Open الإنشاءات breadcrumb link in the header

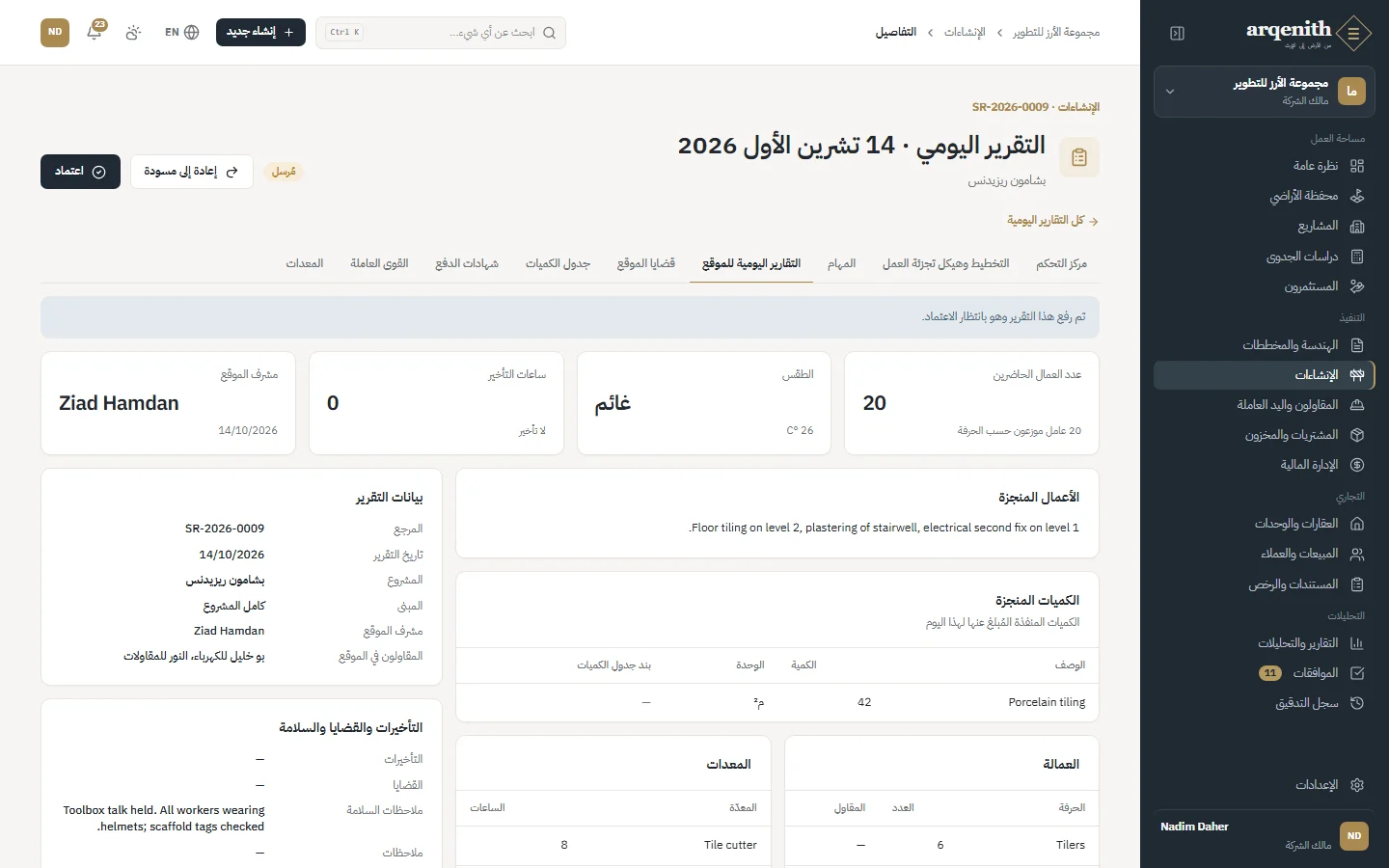point(965,33)
